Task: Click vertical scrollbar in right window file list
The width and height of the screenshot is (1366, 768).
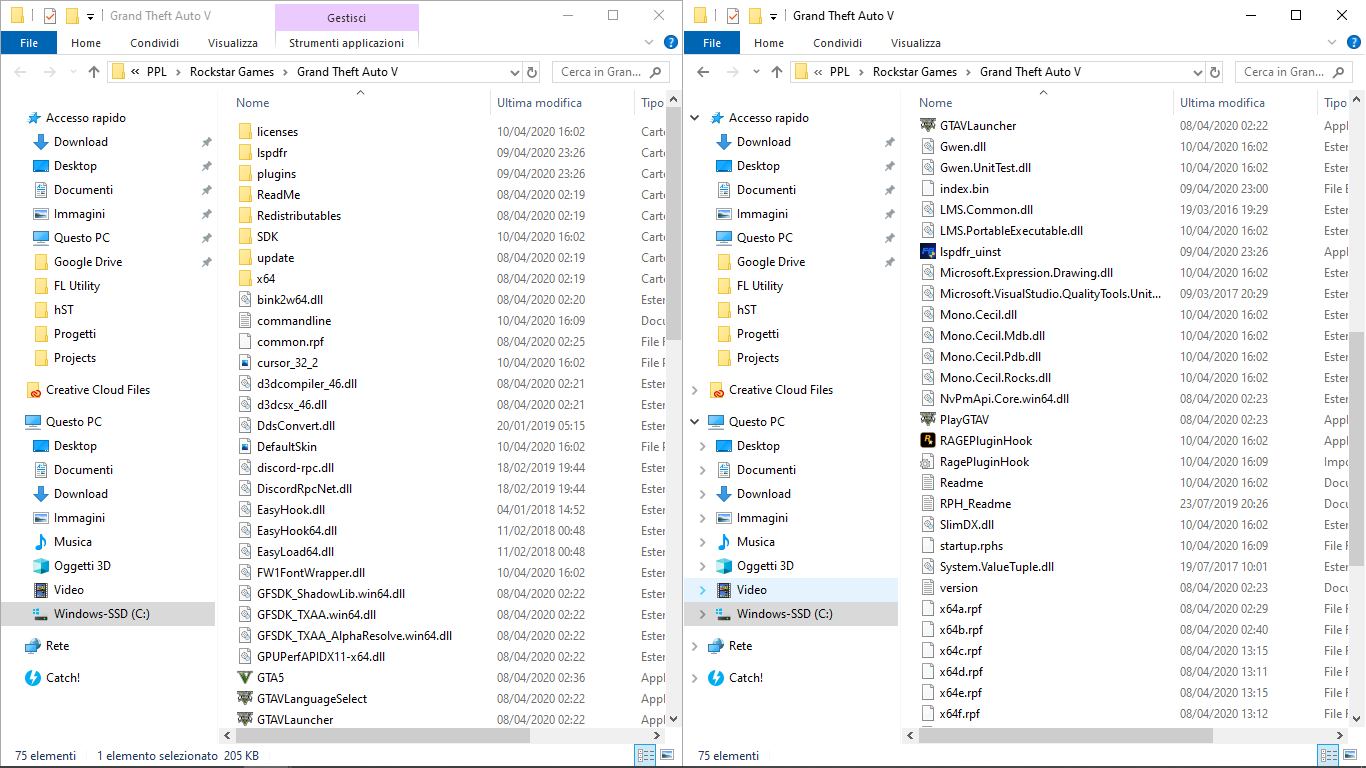Action: click(1358, 448)
